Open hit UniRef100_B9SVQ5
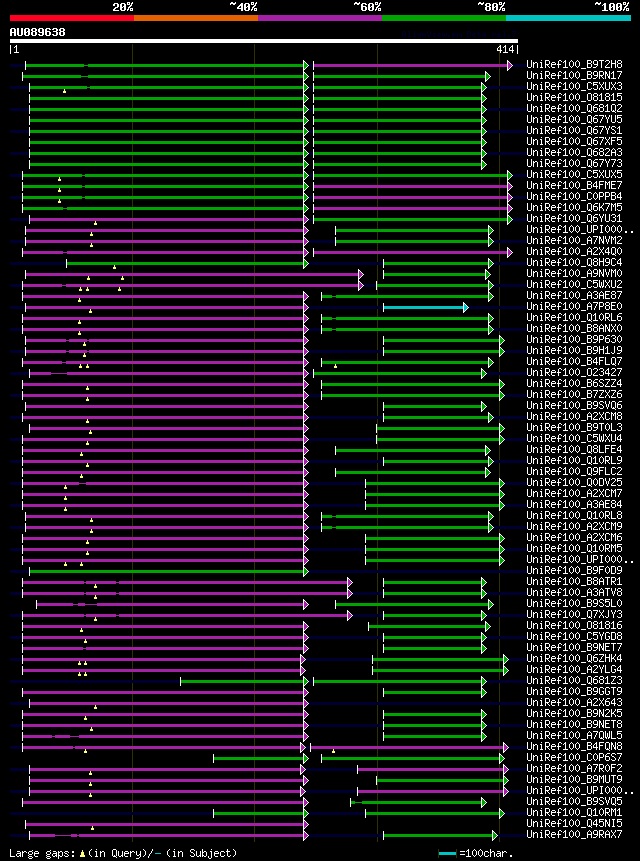The image size is (640, 861). click(x=574, y=800)
